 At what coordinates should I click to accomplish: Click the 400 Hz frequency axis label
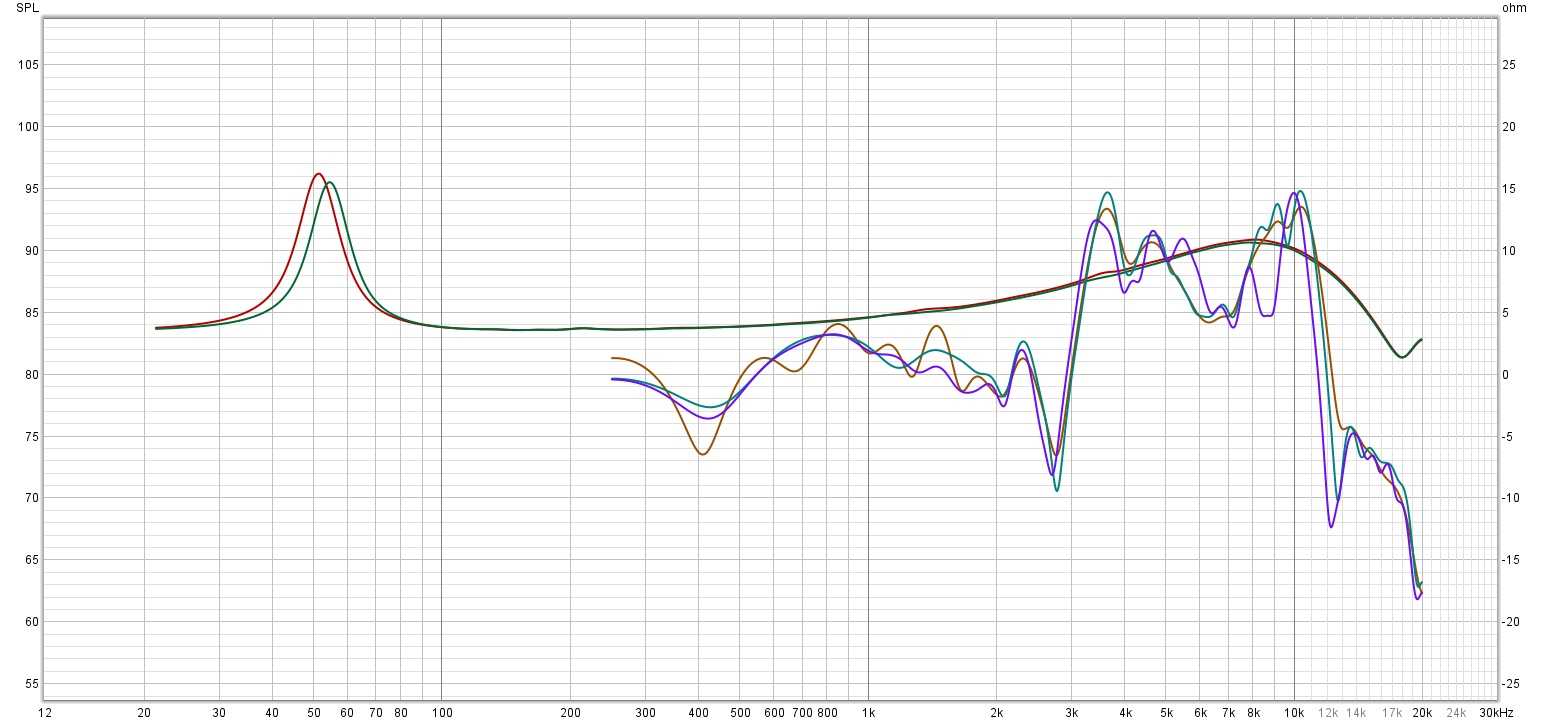[x=698, y=713]
